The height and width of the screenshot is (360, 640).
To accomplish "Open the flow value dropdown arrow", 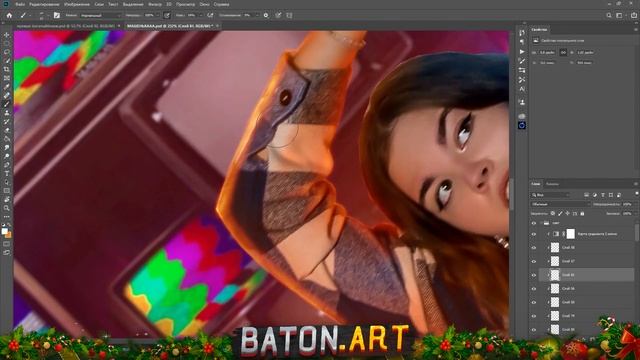I will [201, 16].
